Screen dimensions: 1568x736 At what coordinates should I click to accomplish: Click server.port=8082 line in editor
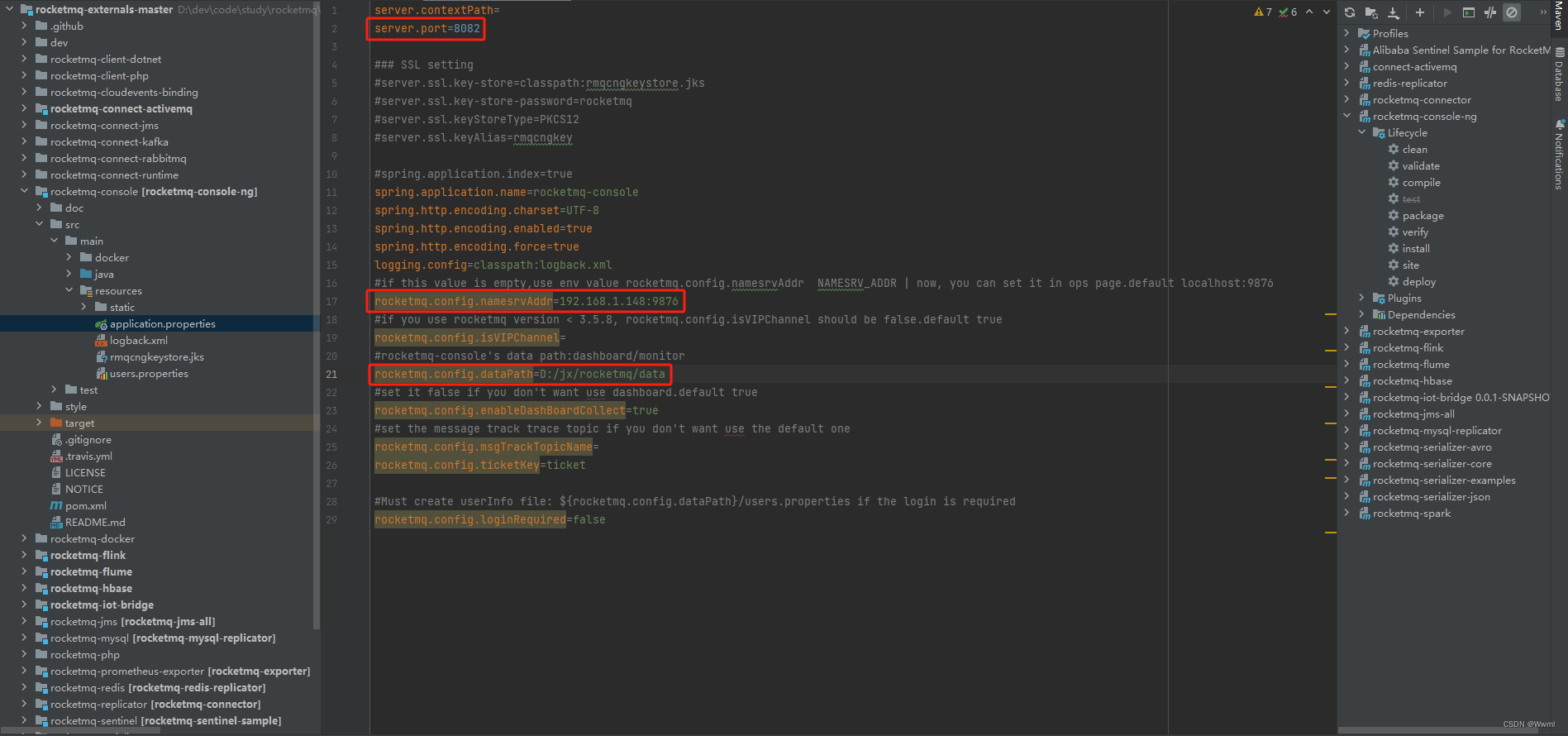pyautogui.click(x=427, y=28)
